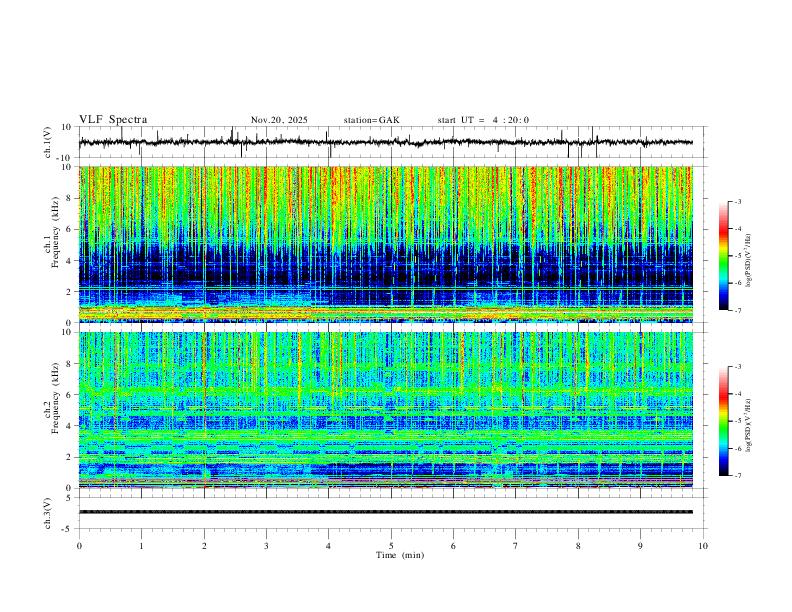Click the "Nov.20, 2025" date text

(279, 120)
